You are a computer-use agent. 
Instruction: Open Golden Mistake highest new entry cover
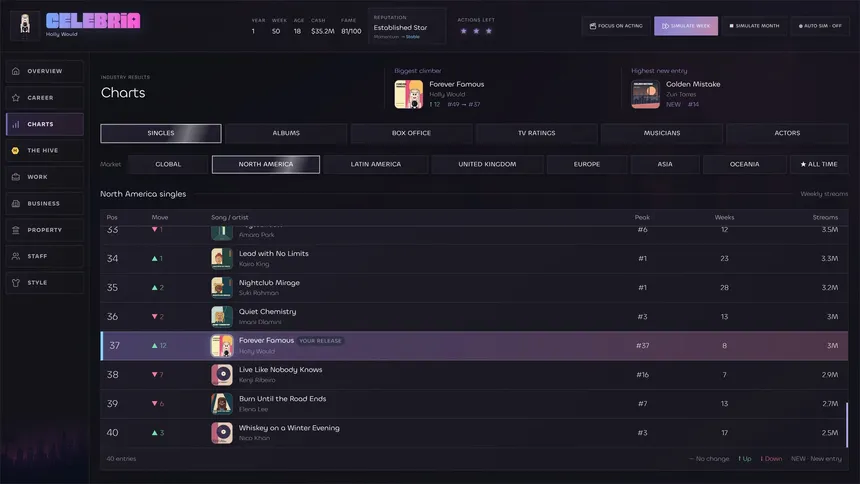coord(646,94)
